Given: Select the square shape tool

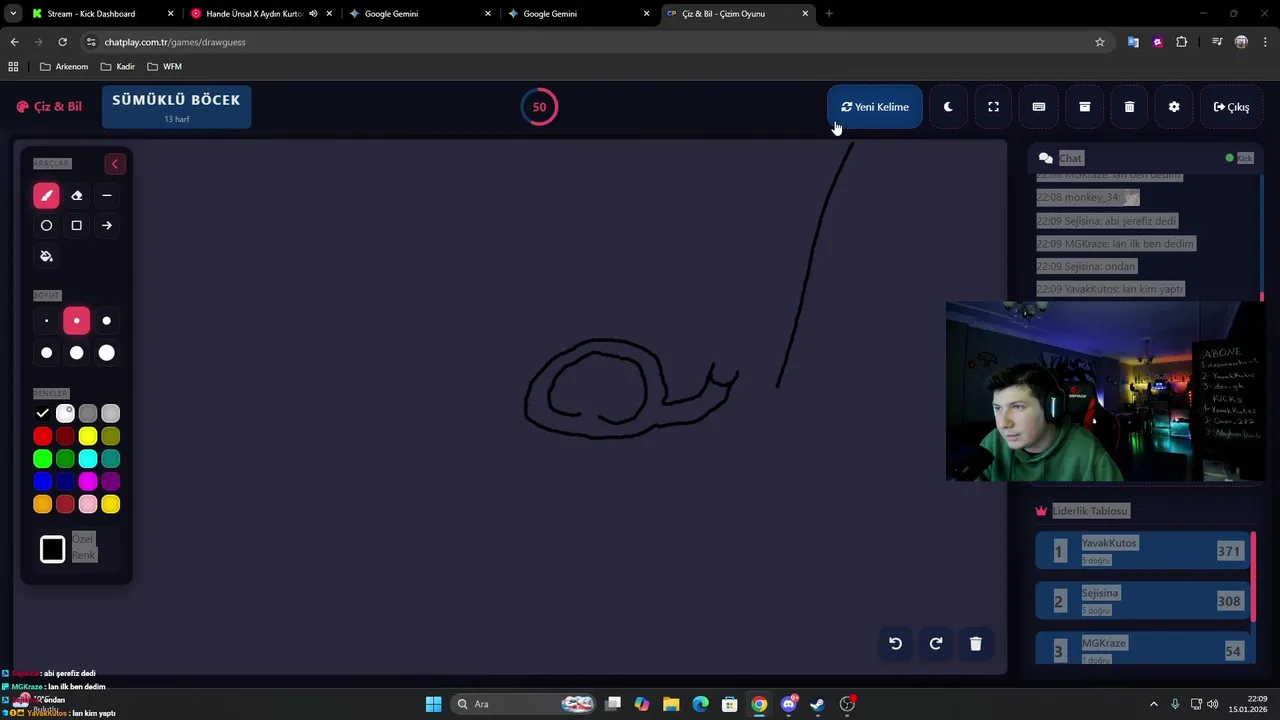Looking at the screenshot, I should click(76, 226).
